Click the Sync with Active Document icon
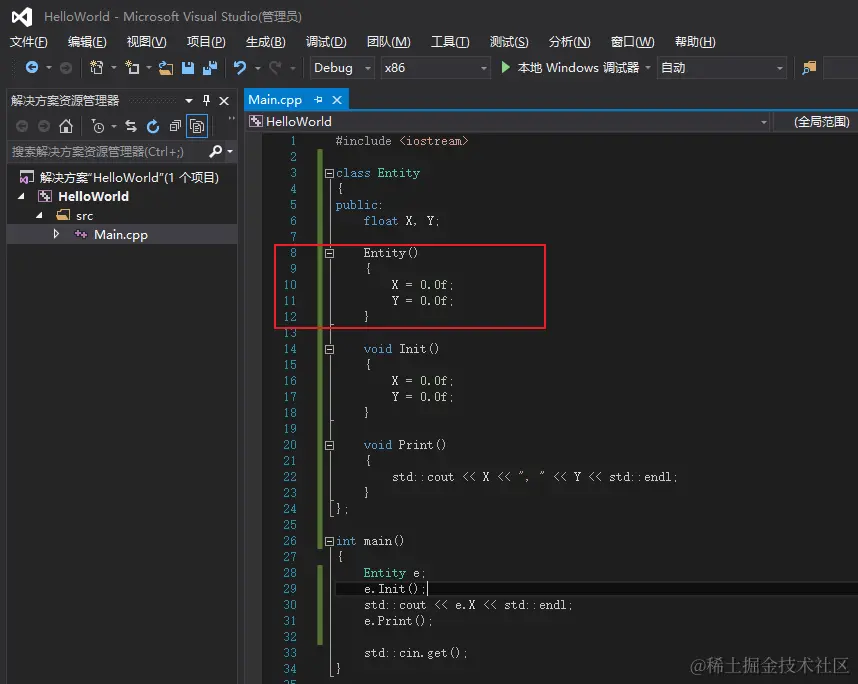The image size is (858, 684). pos(131,126)
